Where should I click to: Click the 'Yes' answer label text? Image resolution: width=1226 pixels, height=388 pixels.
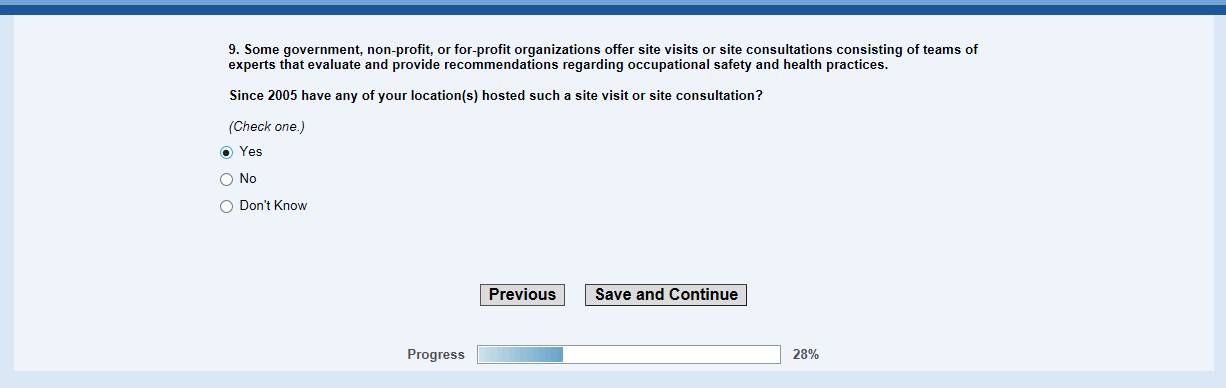pyautogui.click(x=251, y=152)
